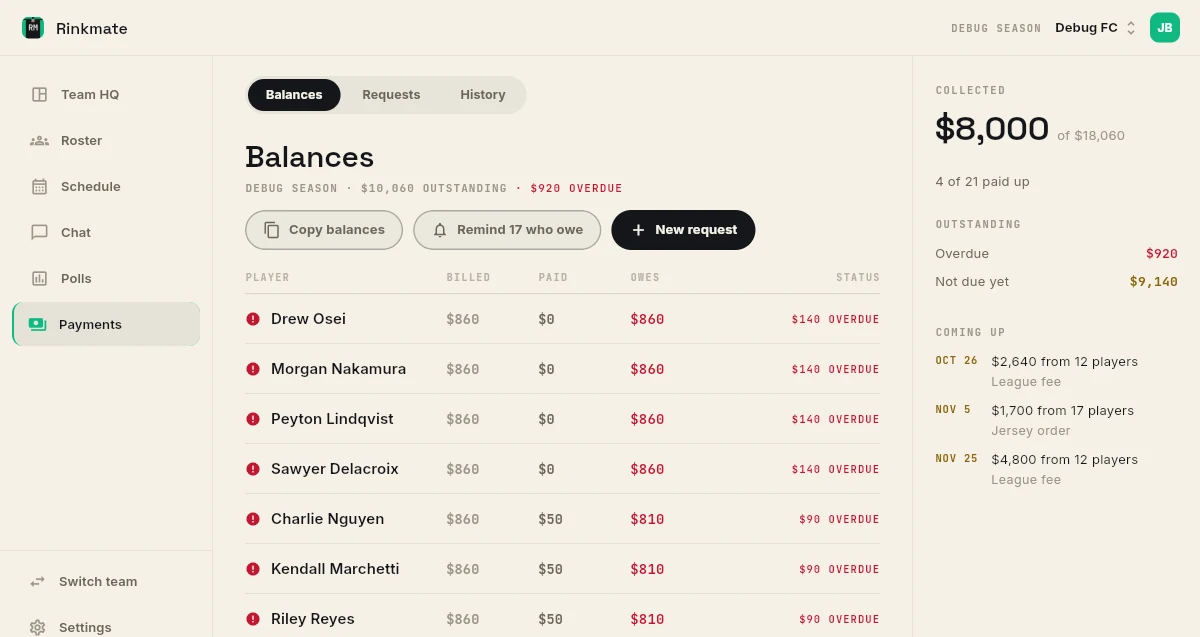This screenshot has width=1200, height=637.
Task: Go to Roster page
Action: point(106,140)
